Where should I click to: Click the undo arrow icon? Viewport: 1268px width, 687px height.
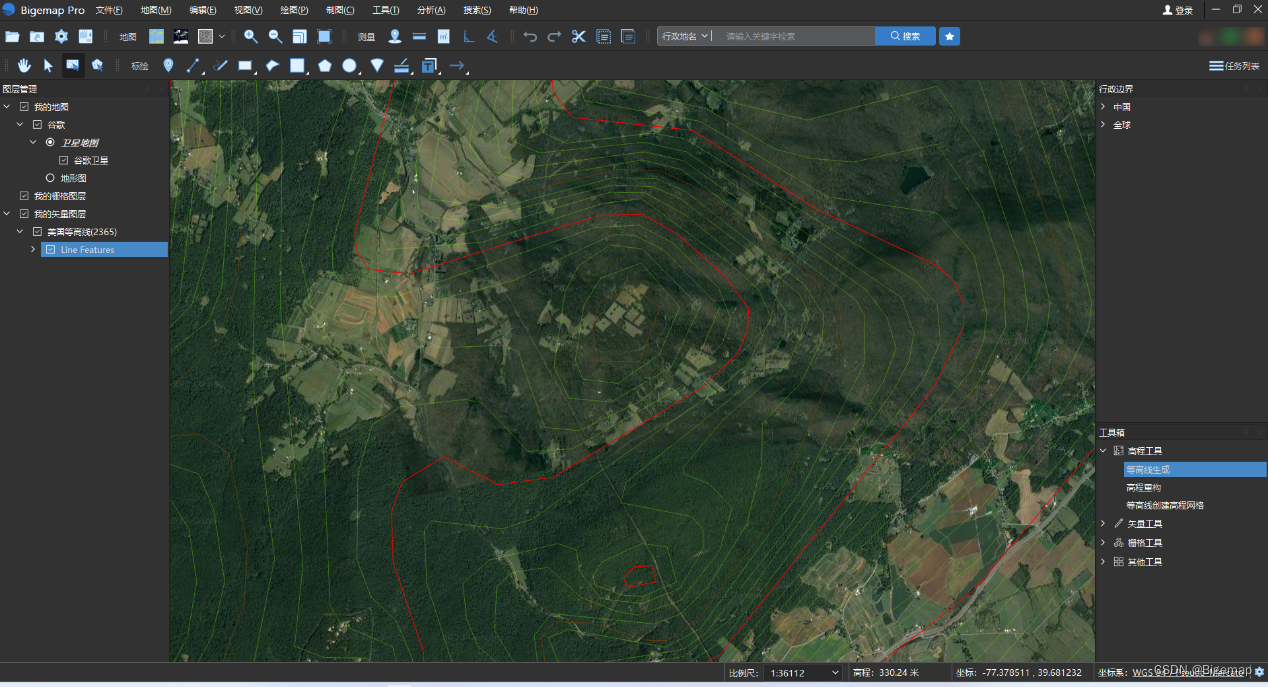click(x=530, y=37)
